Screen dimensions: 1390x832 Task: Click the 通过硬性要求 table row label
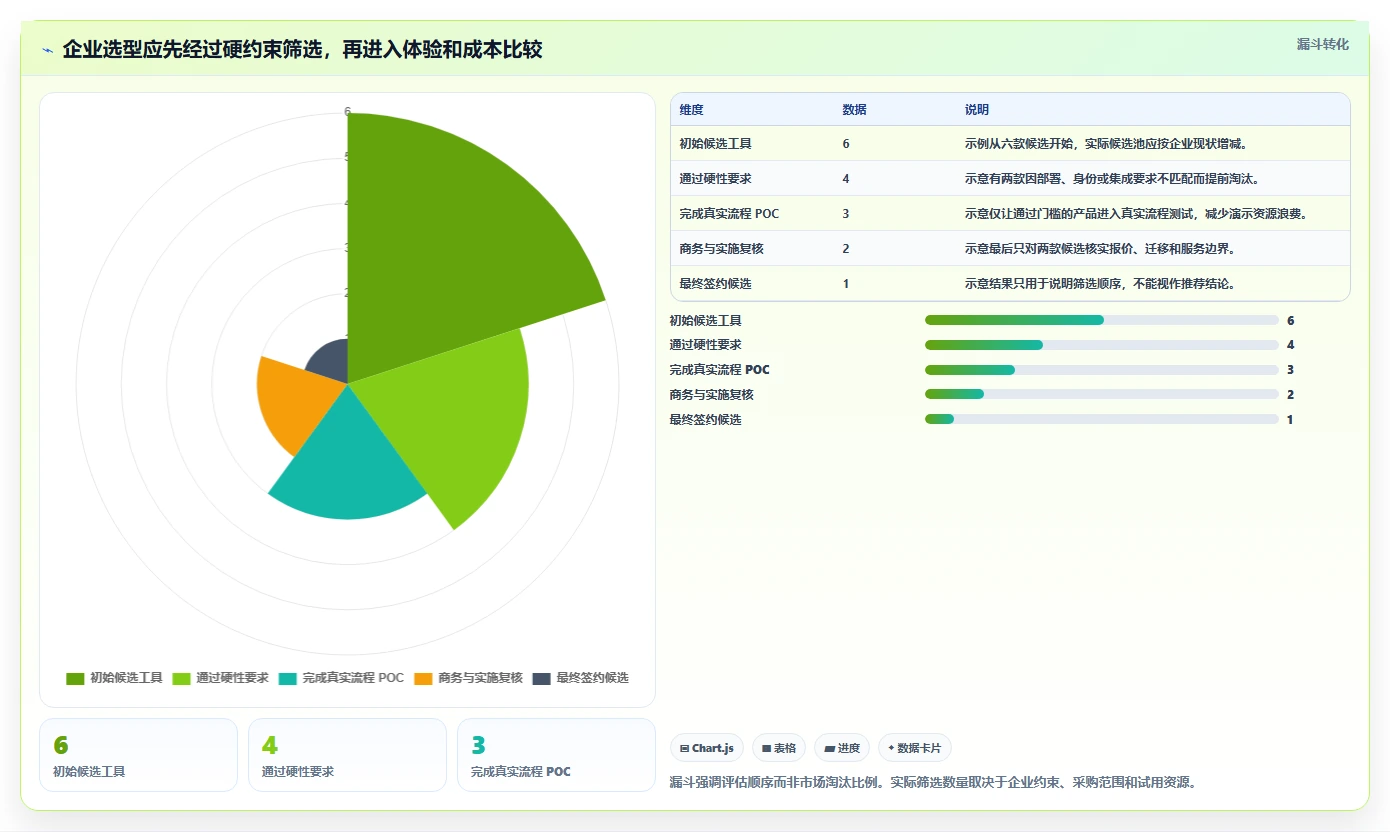pos(715,179)
